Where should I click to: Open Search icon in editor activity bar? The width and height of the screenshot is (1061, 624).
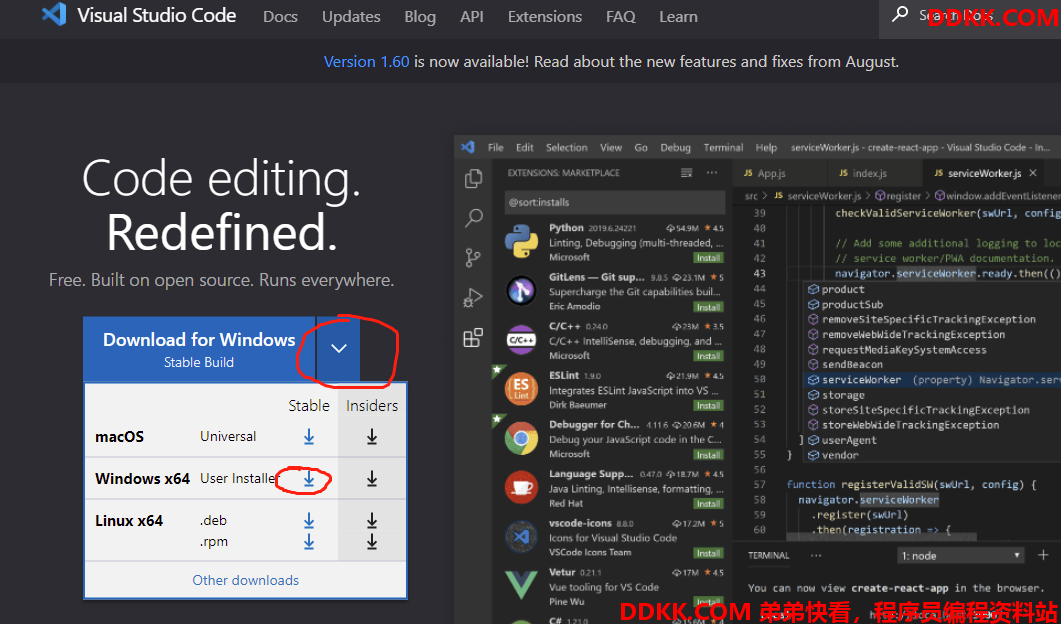474,218
